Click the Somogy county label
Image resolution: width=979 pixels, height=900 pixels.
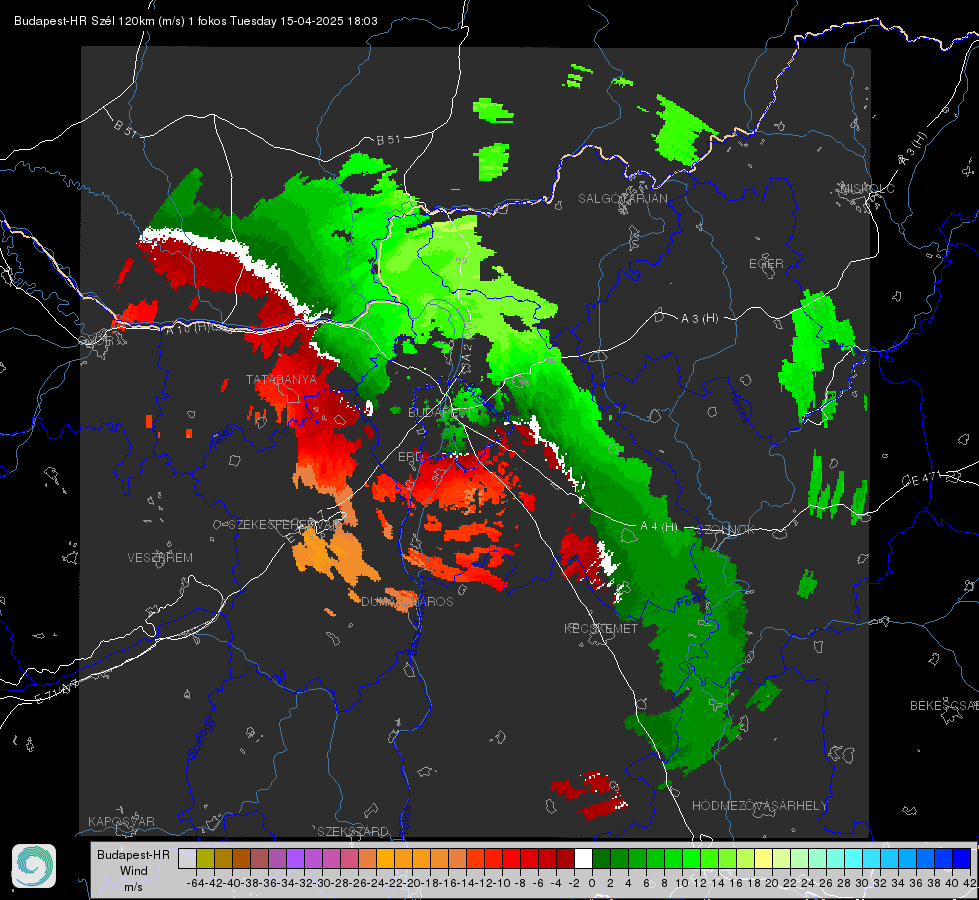tap(200, 738)
